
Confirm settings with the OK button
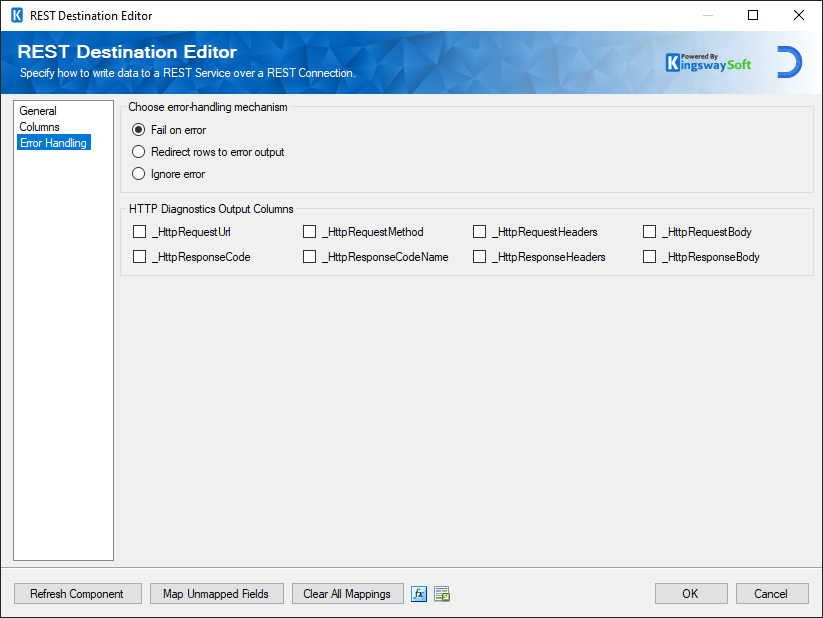(691, 593)
